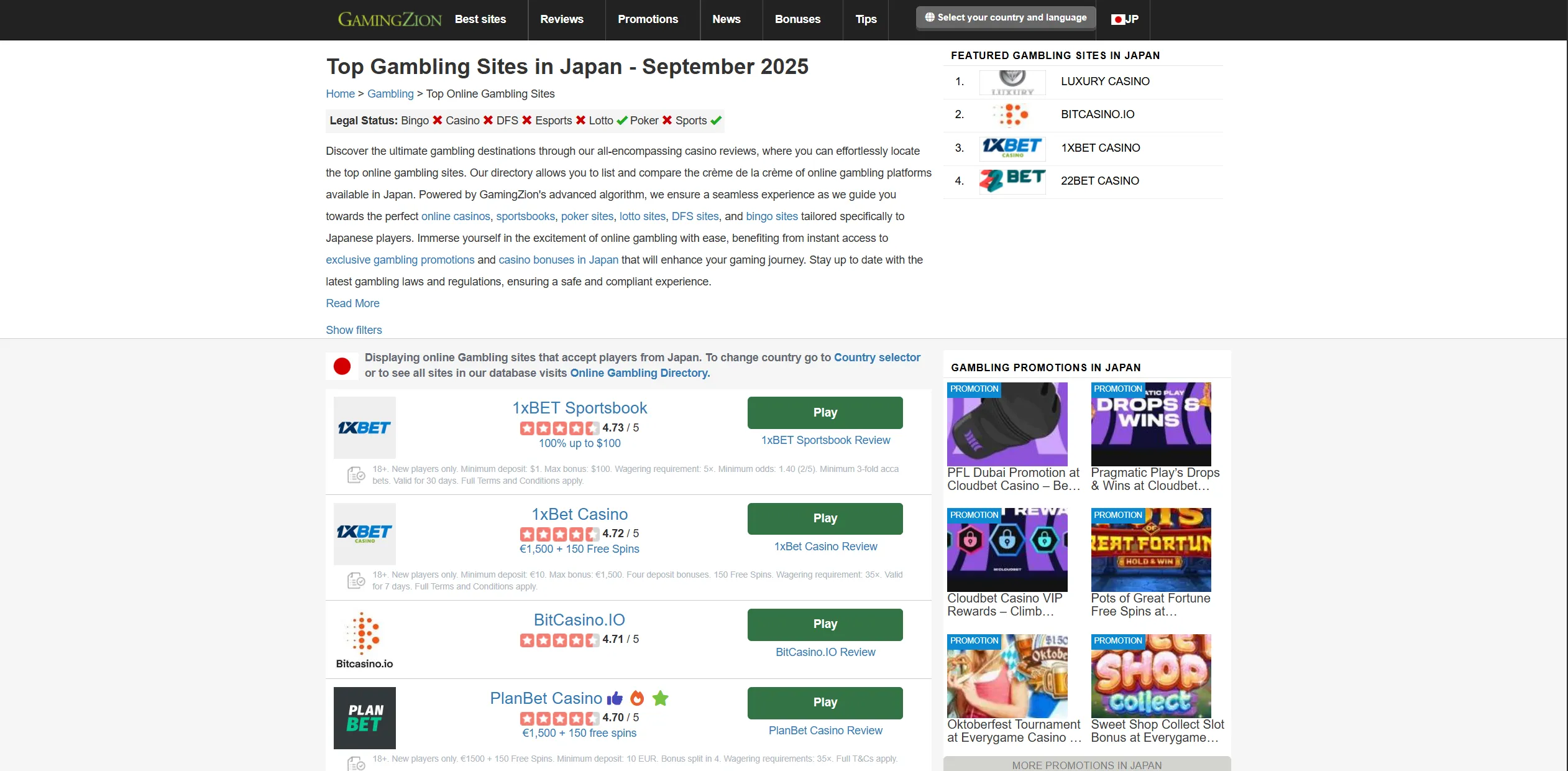
Task: Click the Bitcasino.io logo in listing
Action: click(x=365, y=640)
